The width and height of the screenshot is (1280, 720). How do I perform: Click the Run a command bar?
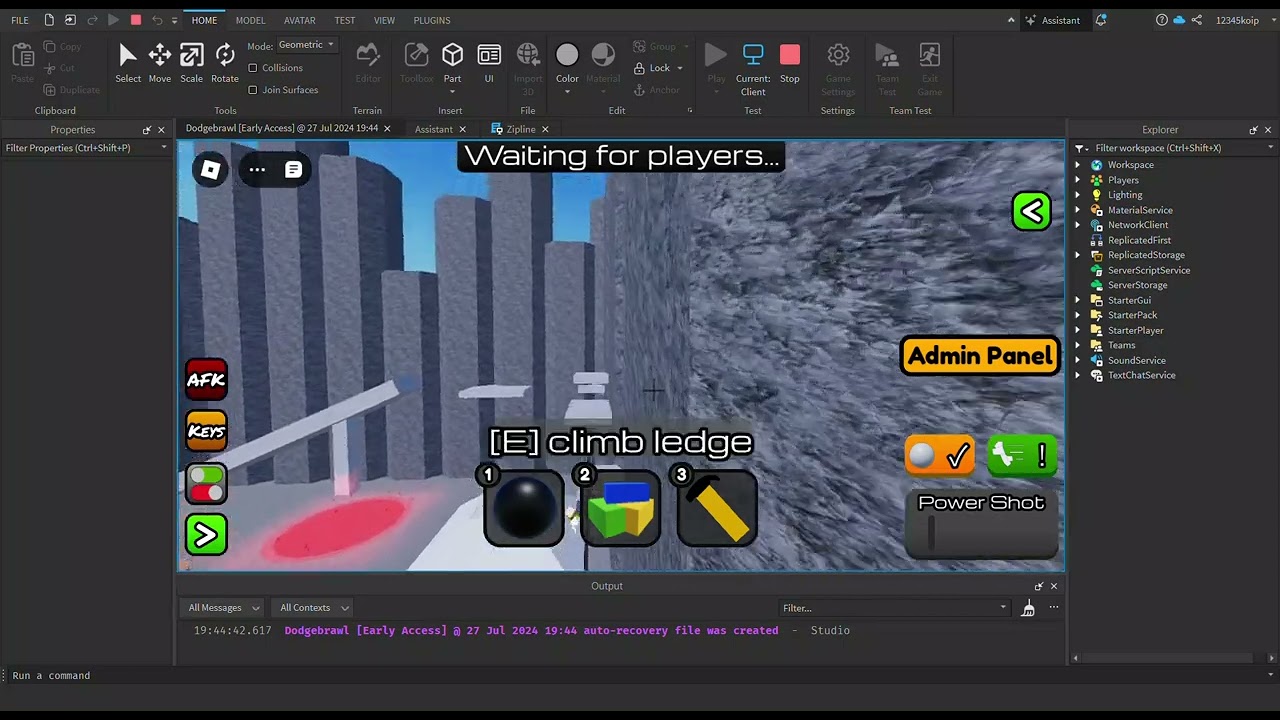[640, 676]
